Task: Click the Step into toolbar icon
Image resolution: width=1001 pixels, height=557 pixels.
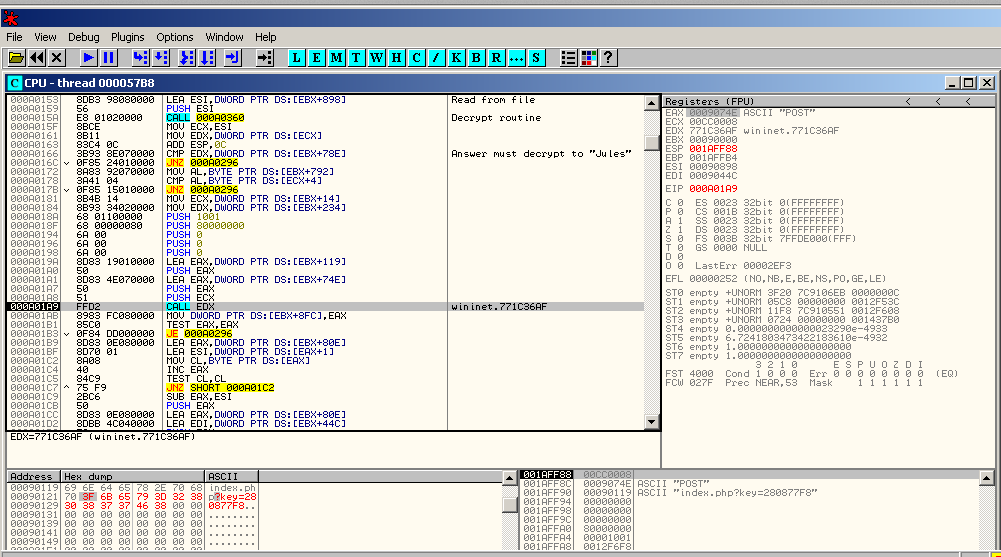Action: (140, 58)
